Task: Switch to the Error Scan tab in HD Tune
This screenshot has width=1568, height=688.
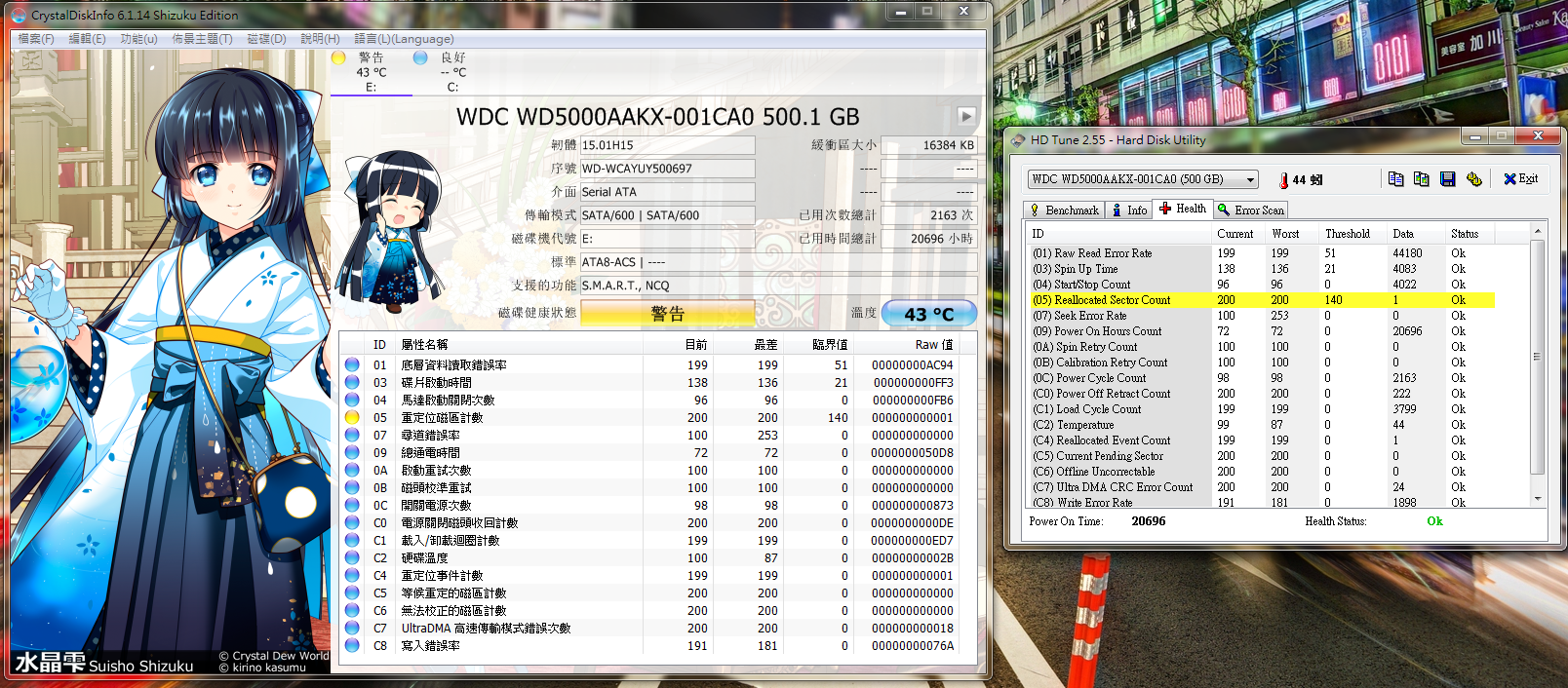Action: (1250, 210)
